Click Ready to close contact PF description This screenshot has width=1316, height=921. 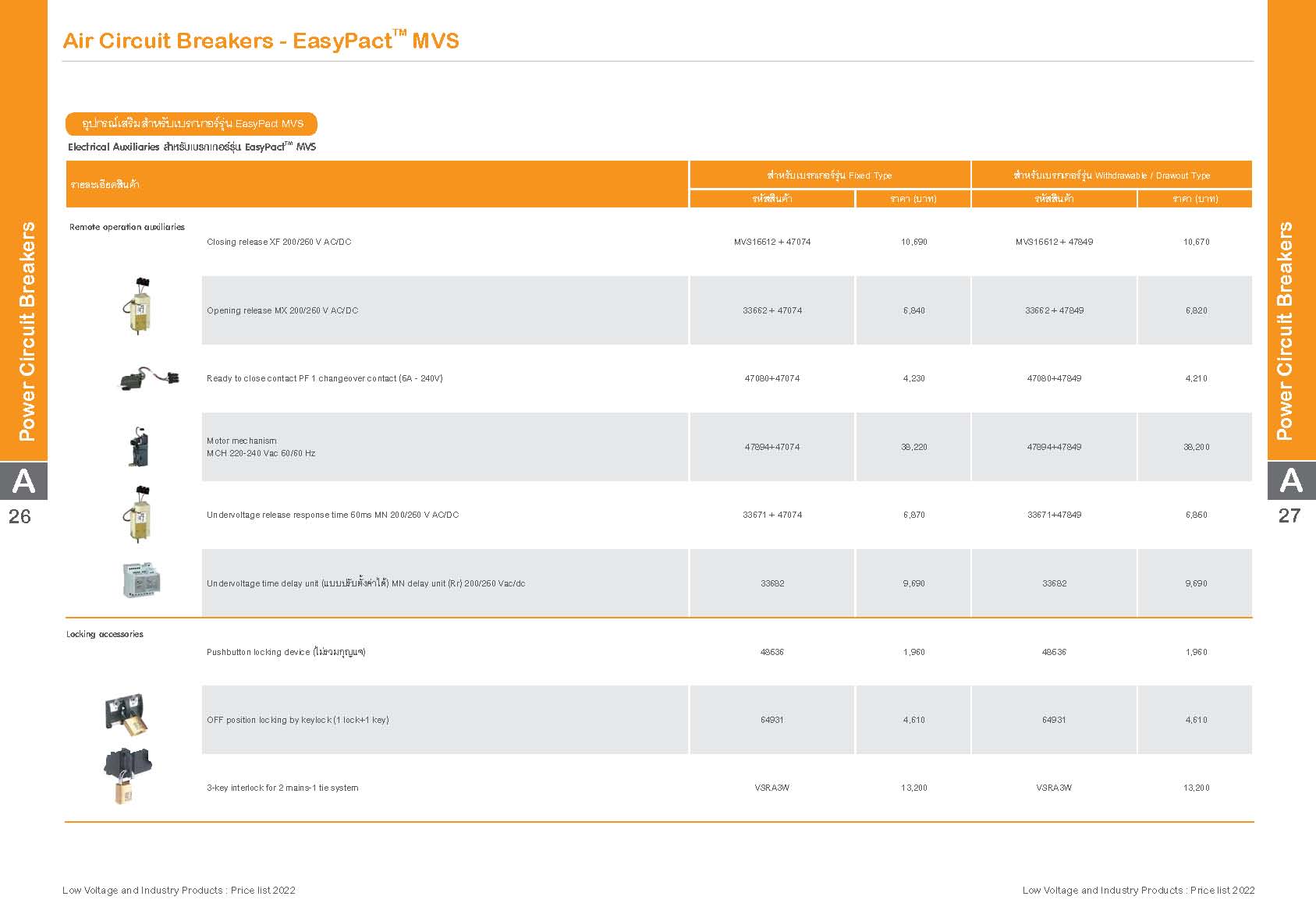click(x=325, y=378)
